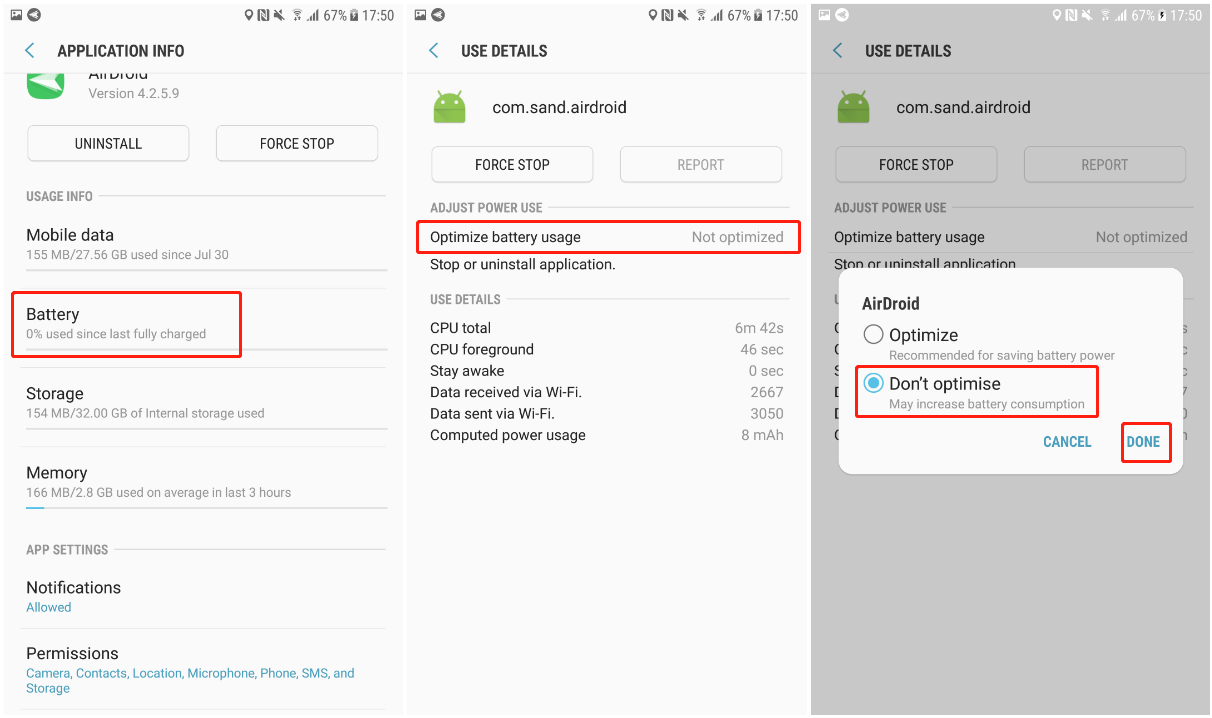Tap back arrow beside middle Use Details title
This screenshot has width=1212, height=718.
[x=434, y=51]
